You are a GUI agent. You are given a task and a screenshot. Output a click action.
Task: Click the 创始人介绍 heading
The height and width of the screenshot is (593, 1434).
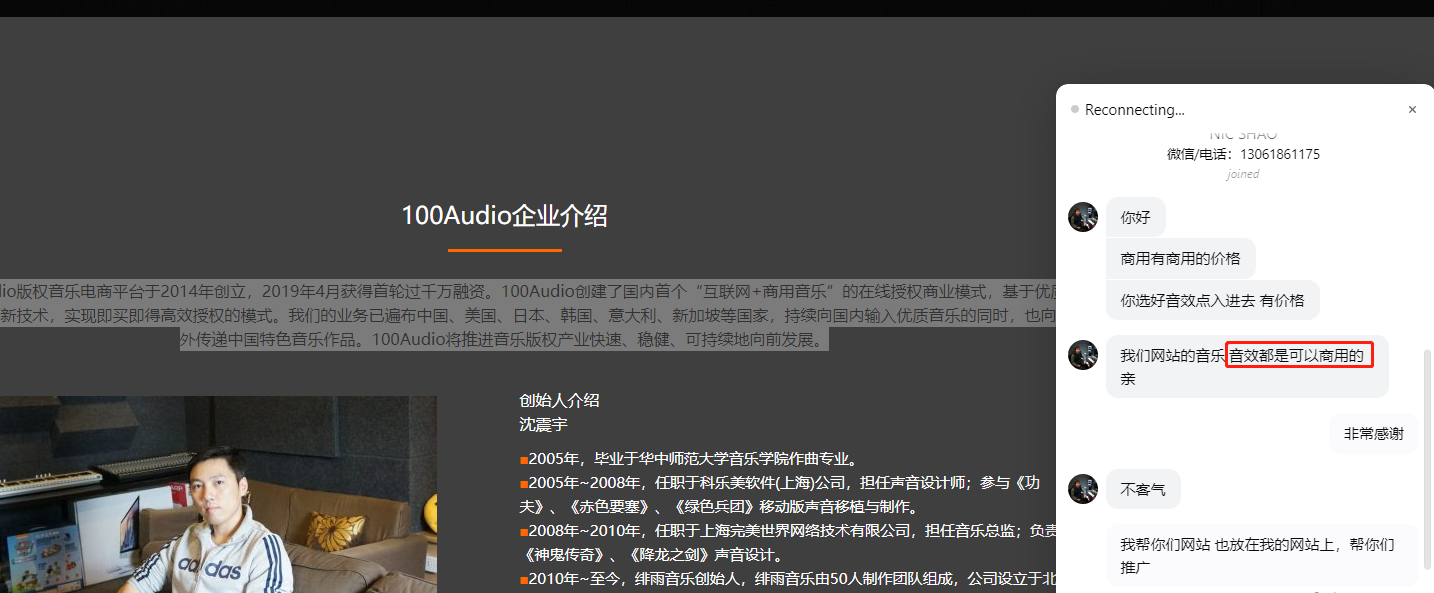(559, 400)
